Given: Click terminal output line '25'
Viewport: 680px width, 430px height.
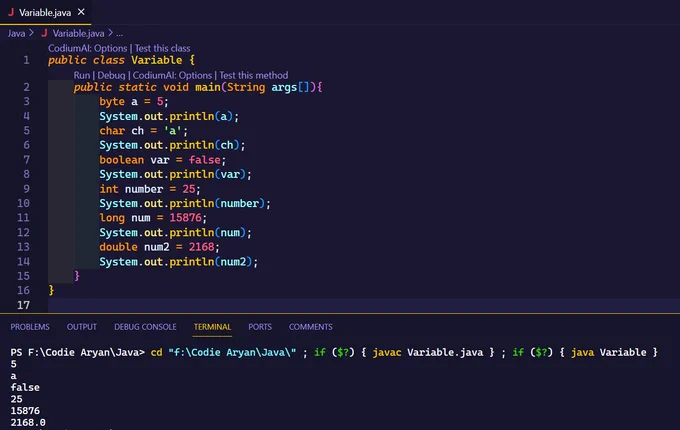Looking at the screenshot, I should coord(16,399).
